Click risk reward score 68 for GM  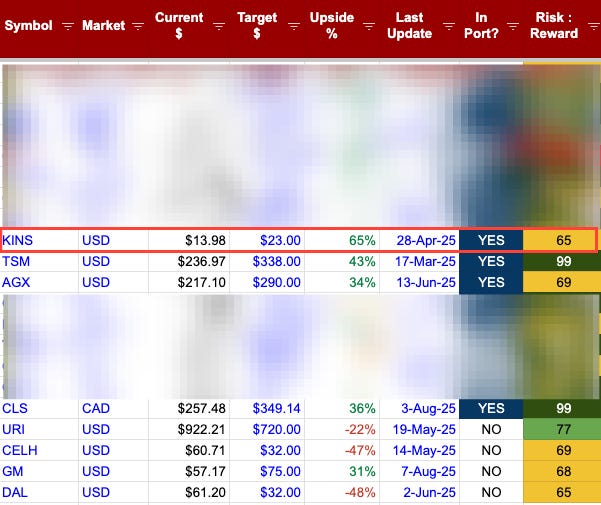point(562,471)
